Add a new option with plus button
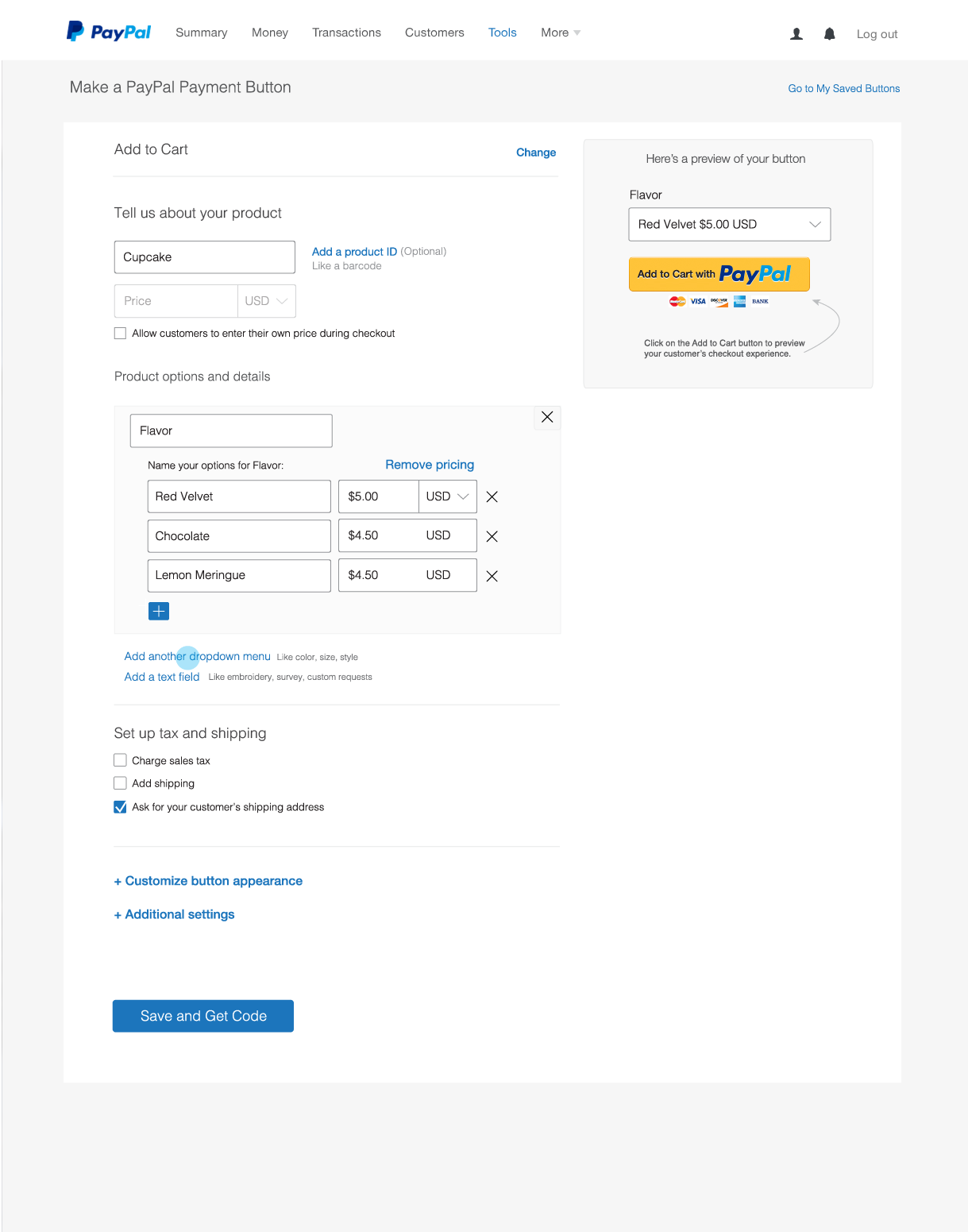The height and width of the screenshot is (1232, 968). point(159,611)
